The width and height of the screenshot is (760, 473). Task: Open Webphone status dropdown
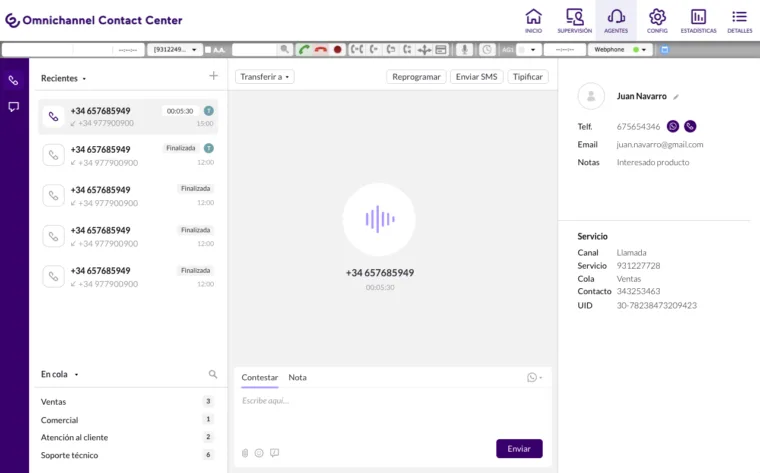click(x=620, y=49)
